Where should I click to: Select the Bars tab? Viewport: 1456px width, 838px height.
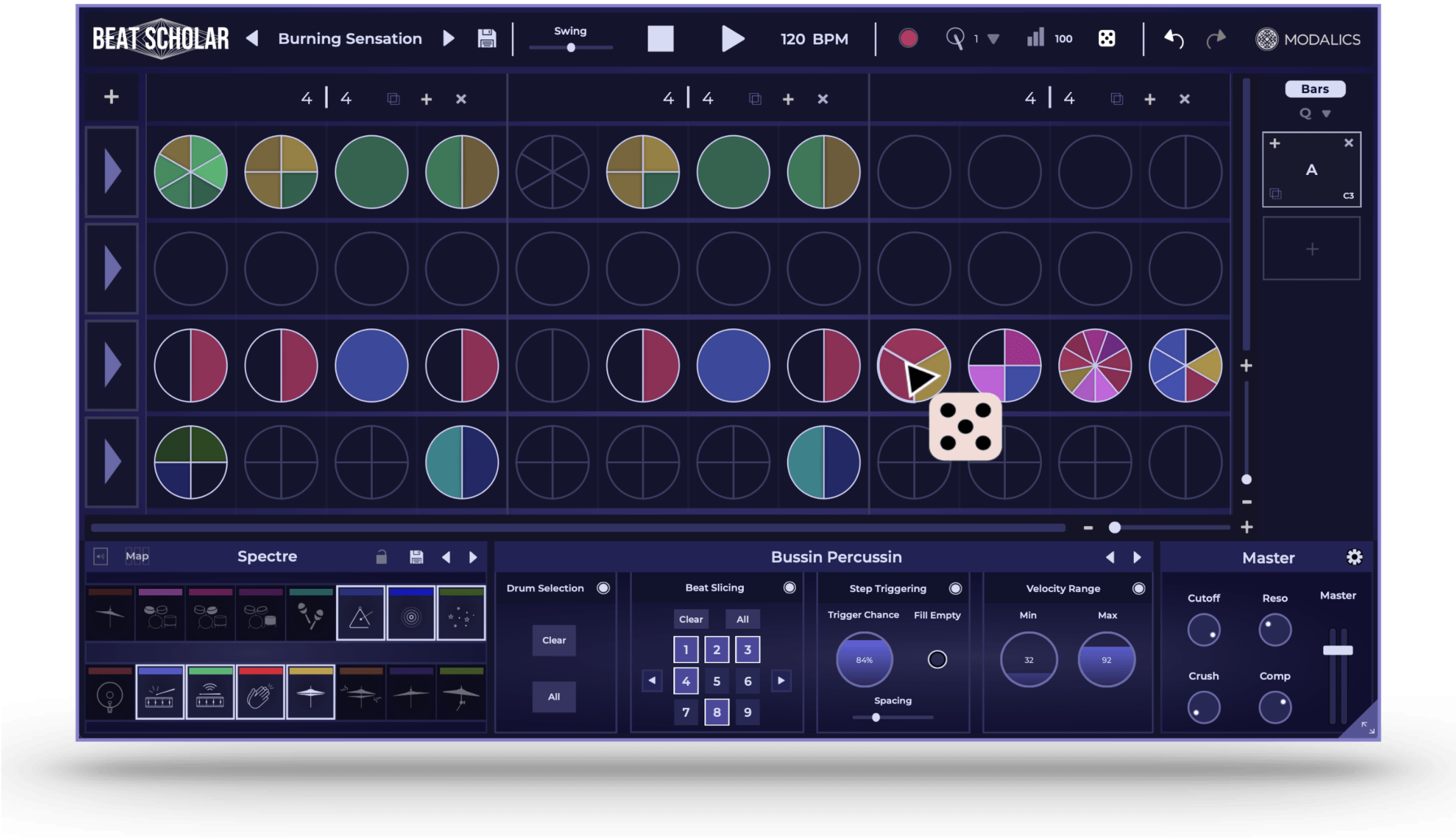click(1315, 89)
